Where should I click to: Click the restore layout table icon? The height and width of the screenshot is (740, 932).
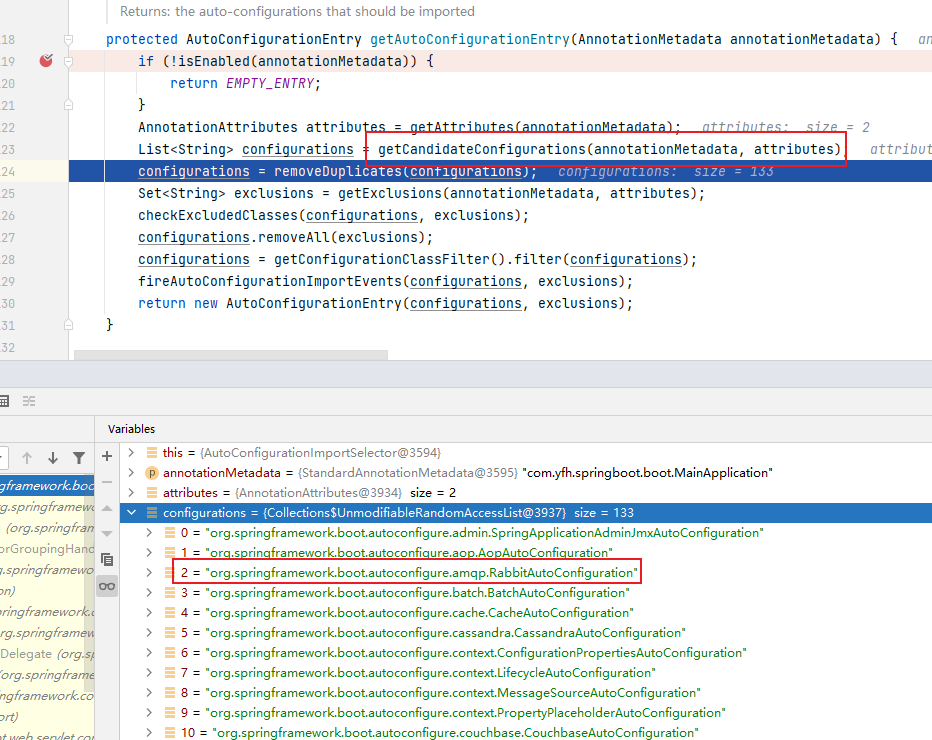click(4, 401)
